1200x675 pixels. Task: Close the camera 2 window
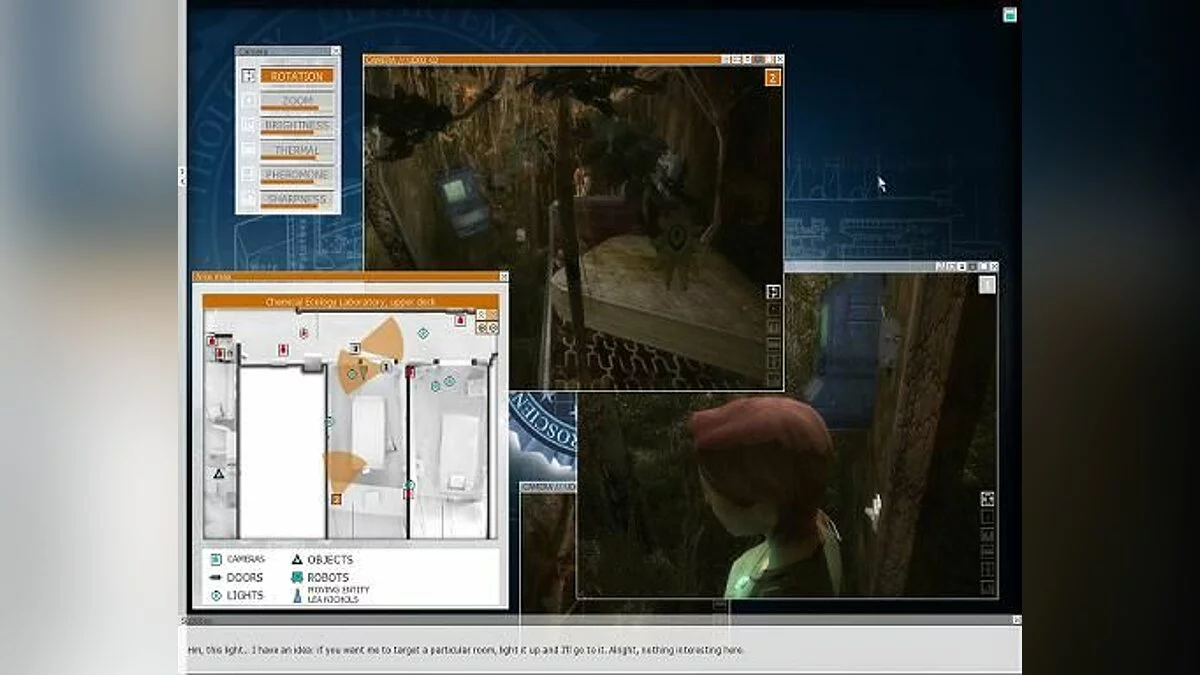[779, 60]
